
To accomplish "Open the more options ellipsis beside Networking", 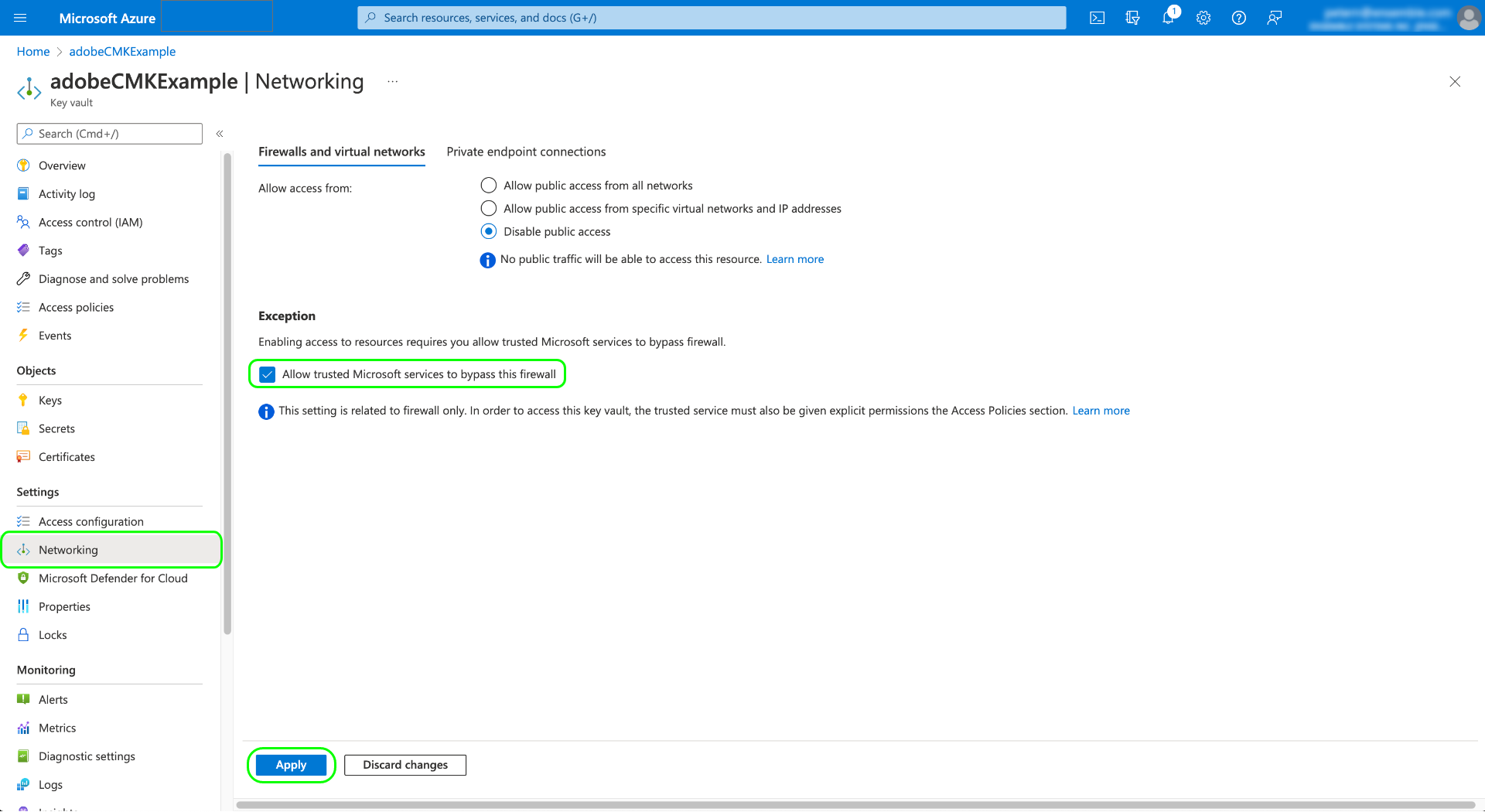I will (x=393, y=81).
